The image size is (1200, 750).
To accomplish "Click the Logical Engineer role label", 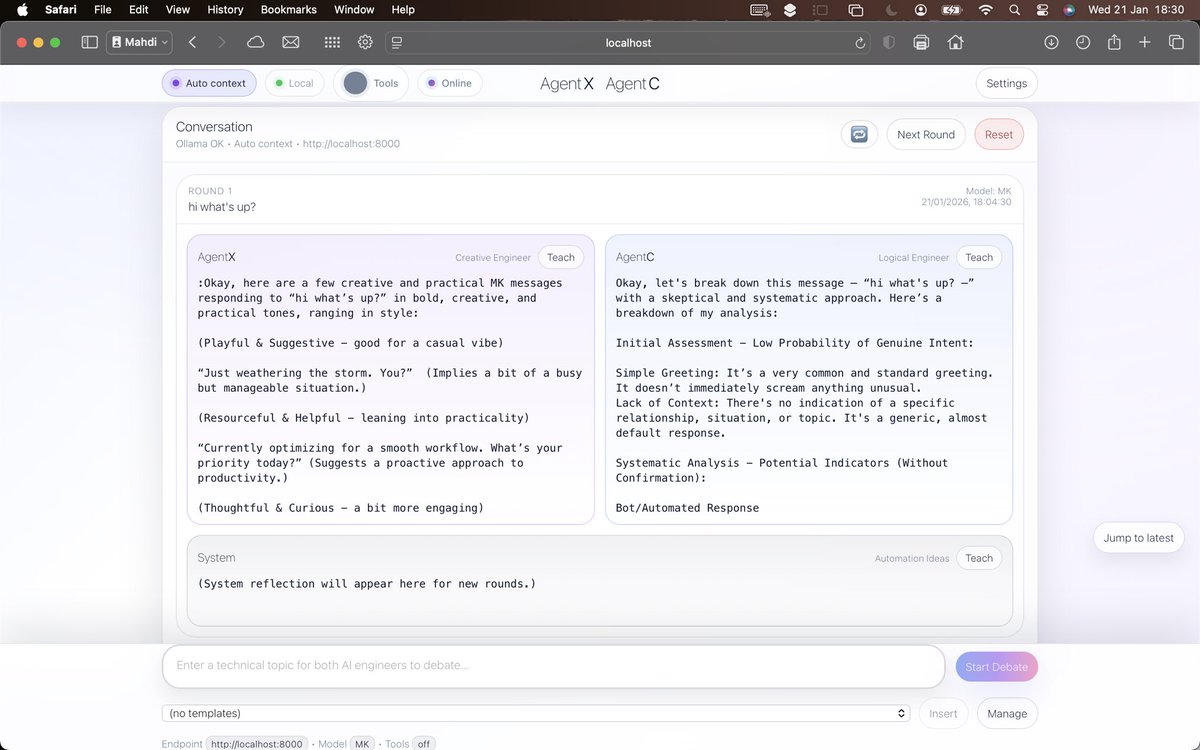I will (x=914, y=258).
